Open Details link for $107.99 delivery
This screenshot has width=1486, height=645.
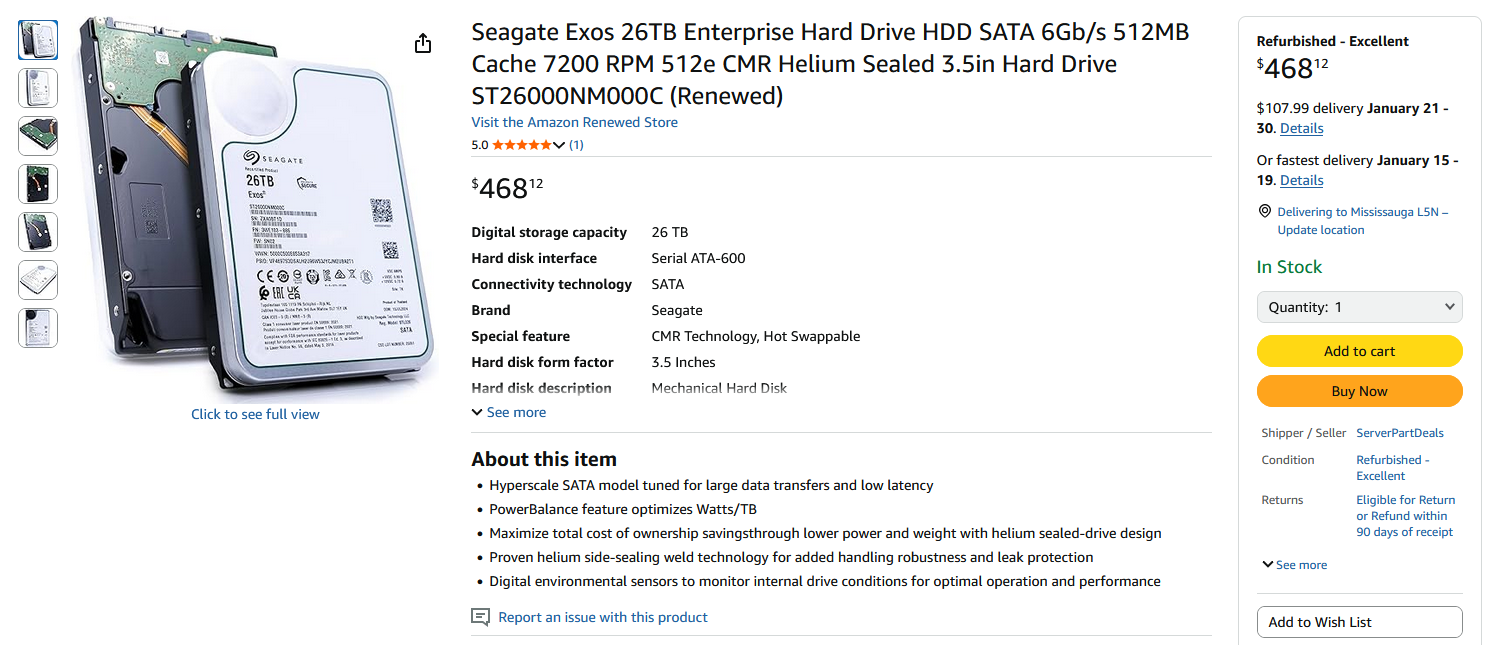coord(1301,128)
